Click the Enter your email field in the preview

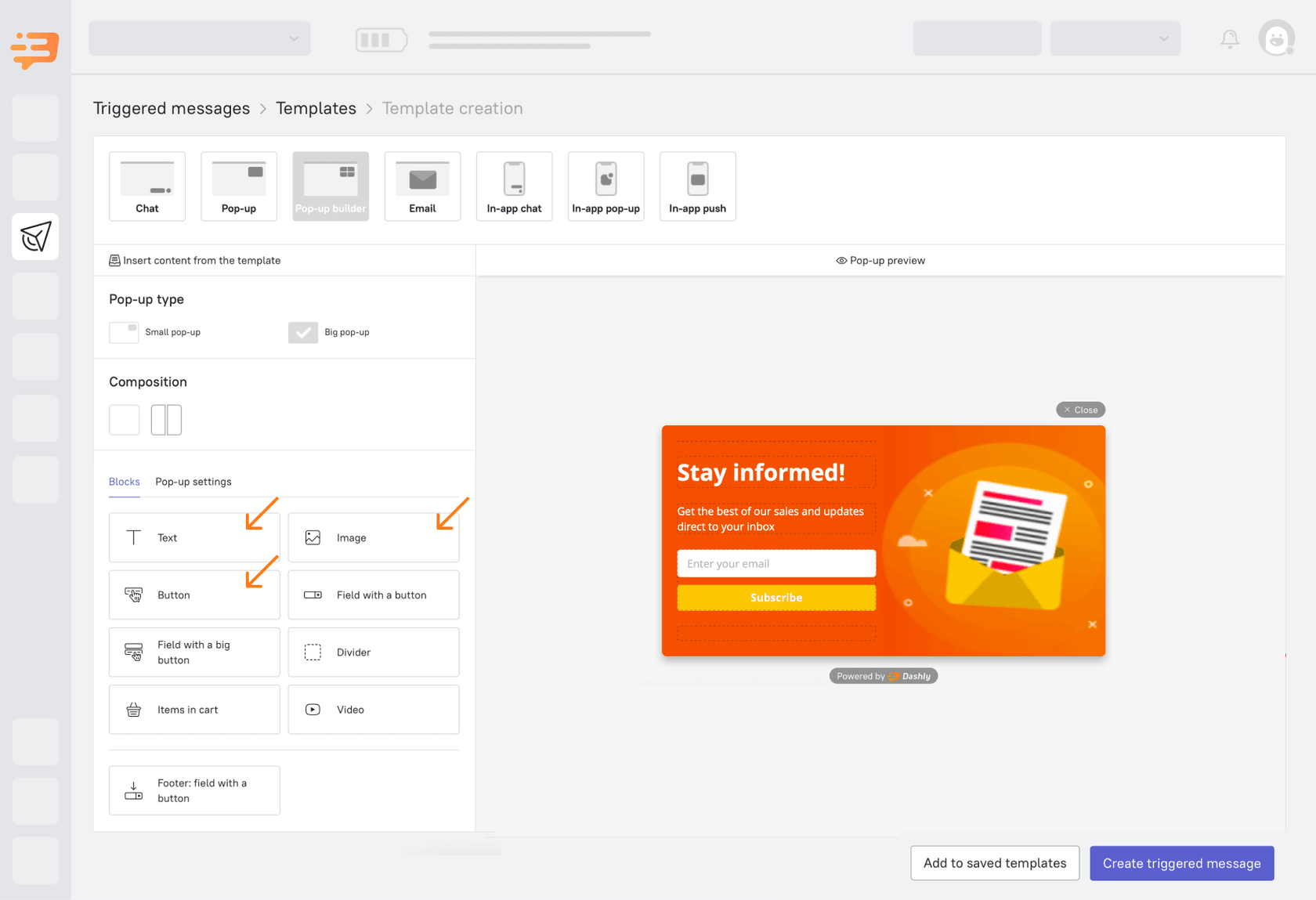[x=775, y=563]
